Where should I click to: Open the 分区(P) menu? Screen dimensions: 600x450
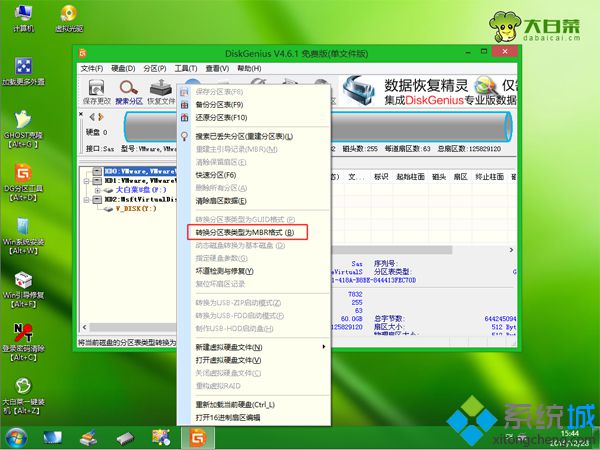point(155,68)
